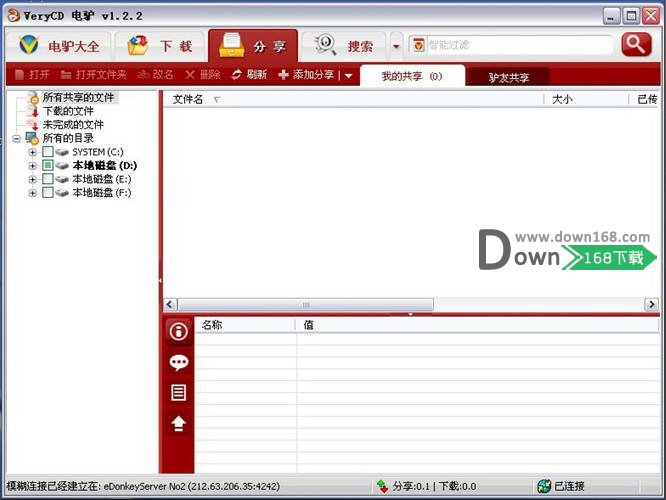
Task: Select 未完成的文件 tree item
Action: [x=73, y=125]
